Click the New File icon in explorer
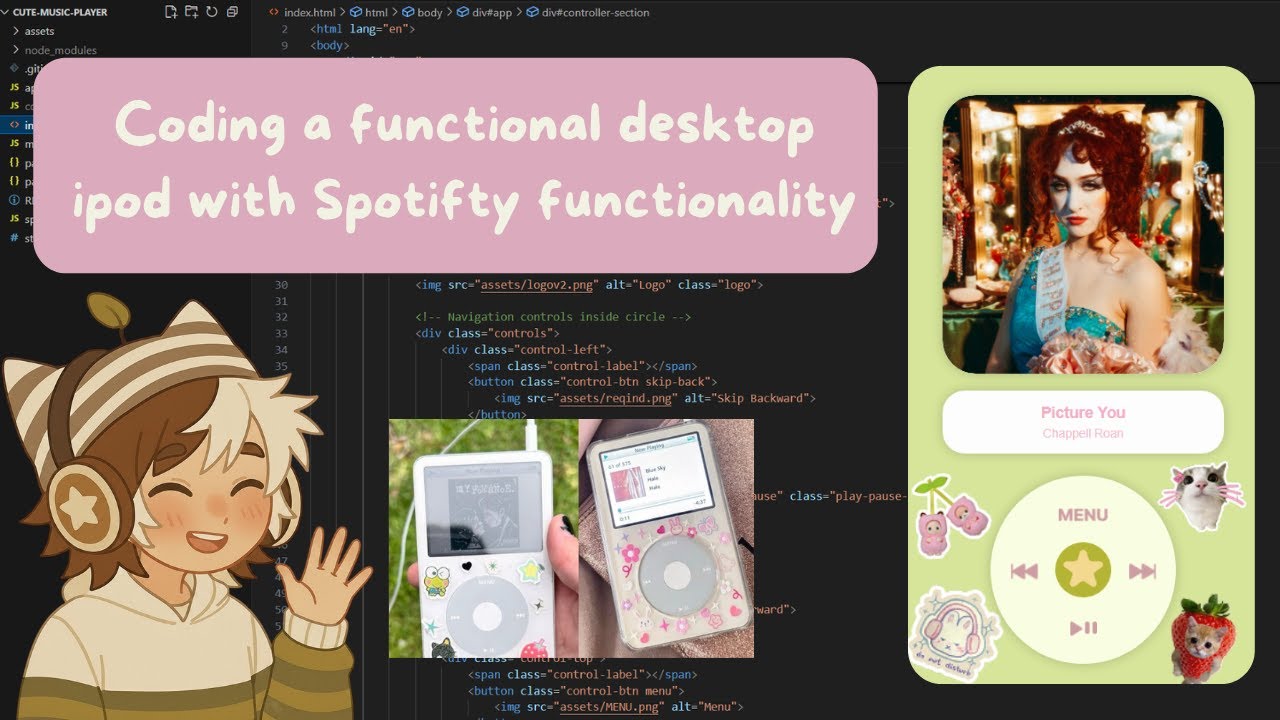1280x720 pixels. (171, 12)
